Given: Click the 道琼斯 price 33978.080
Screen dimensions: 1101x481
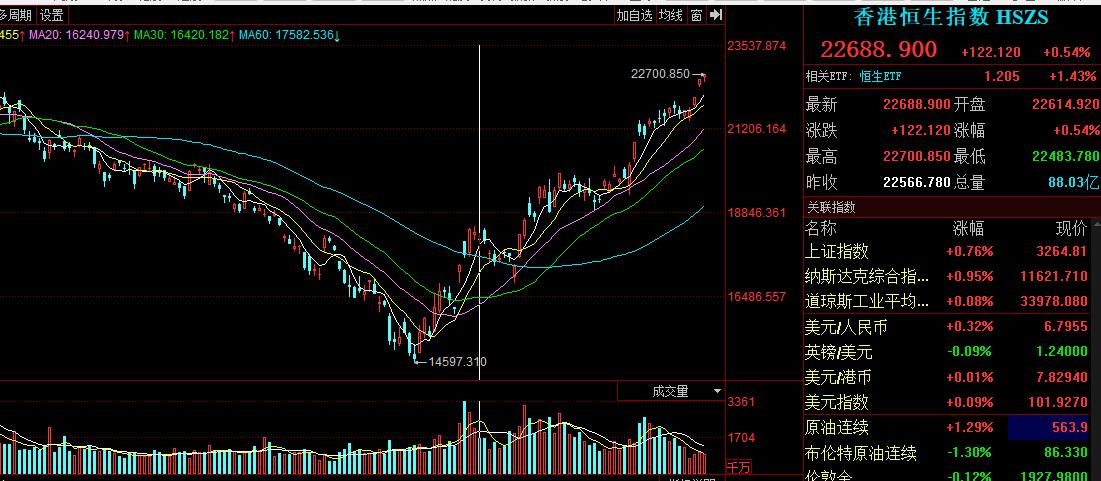Looking at the screenshot, I should (x=1053, y=302).
